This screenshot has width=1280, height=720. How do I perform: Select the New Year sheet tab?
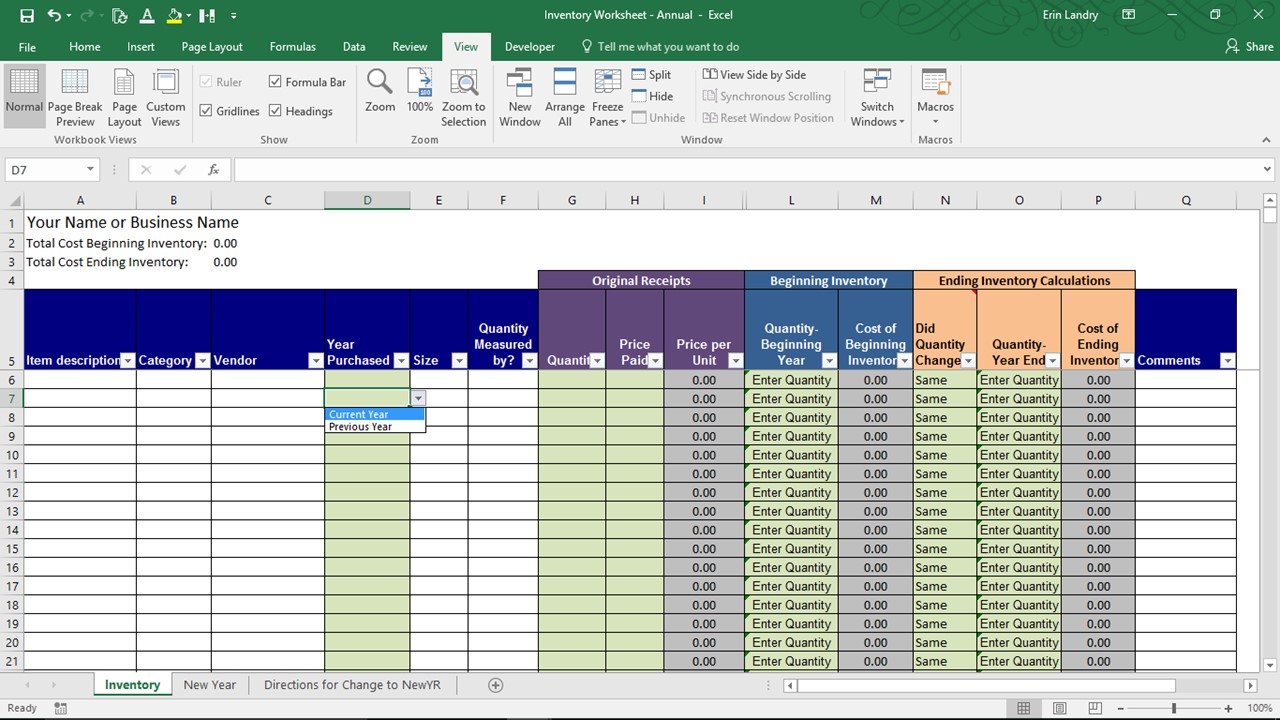[x=210, y=685]
